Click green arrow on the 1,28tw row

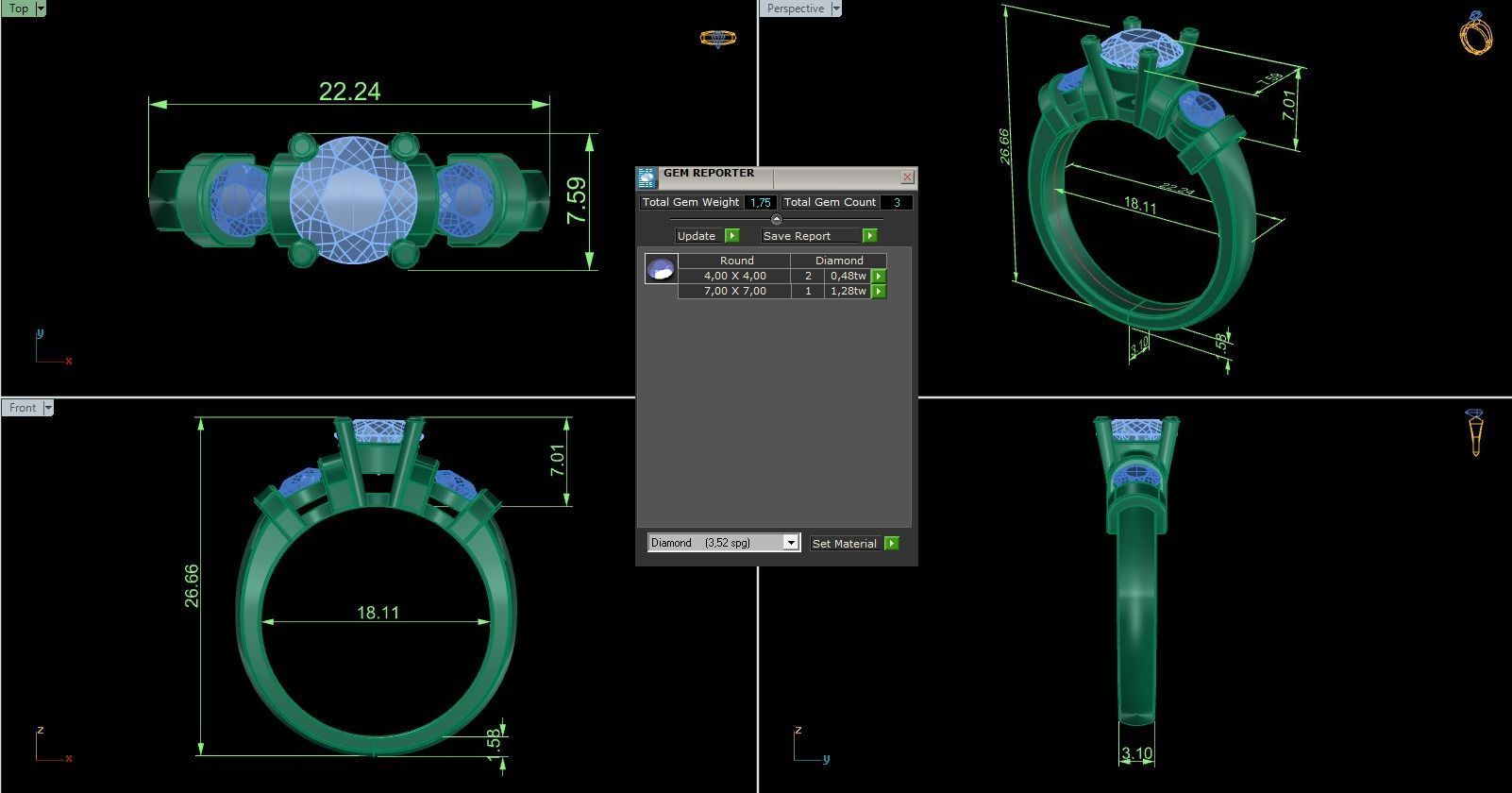[879, 292]
